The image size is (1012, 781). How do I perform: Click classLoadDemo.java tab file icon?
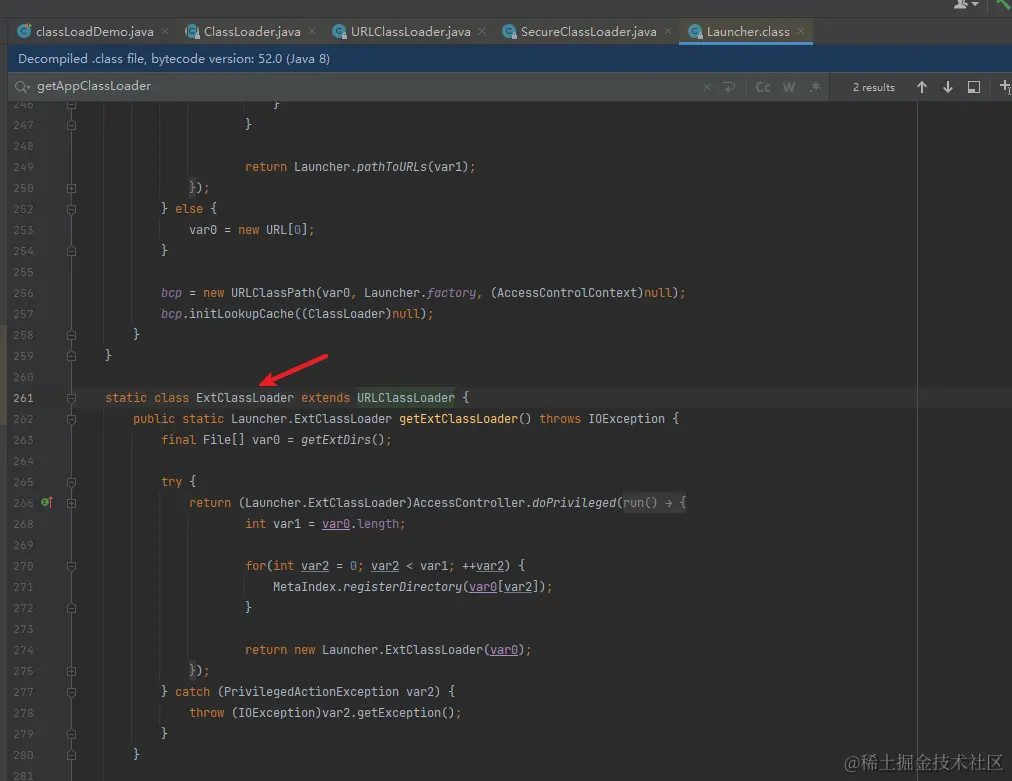point(24,31)
